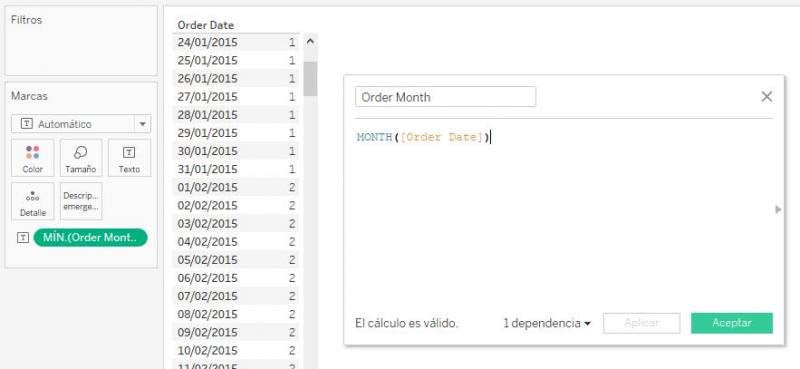Select the MÍN.(Order Mont.. pill
This screenshot has width=800, height=369.
[x=90, y=237]
